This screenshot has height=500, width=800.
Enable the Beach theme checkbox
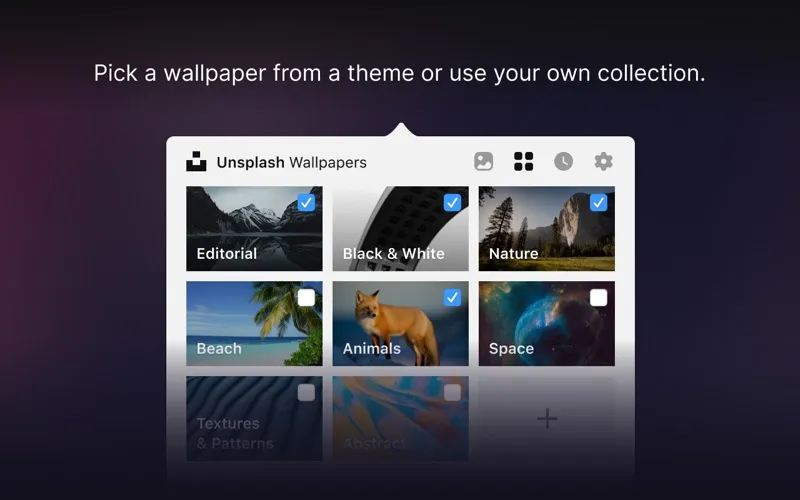306,297
